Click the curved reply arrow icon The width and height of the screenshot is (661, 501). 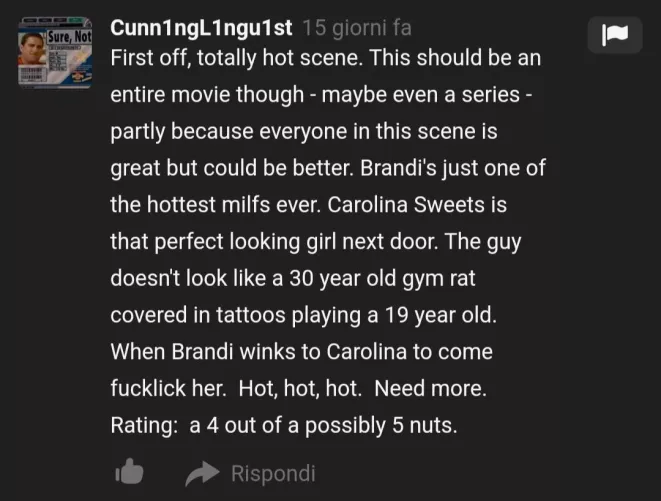tap(202, 474)
